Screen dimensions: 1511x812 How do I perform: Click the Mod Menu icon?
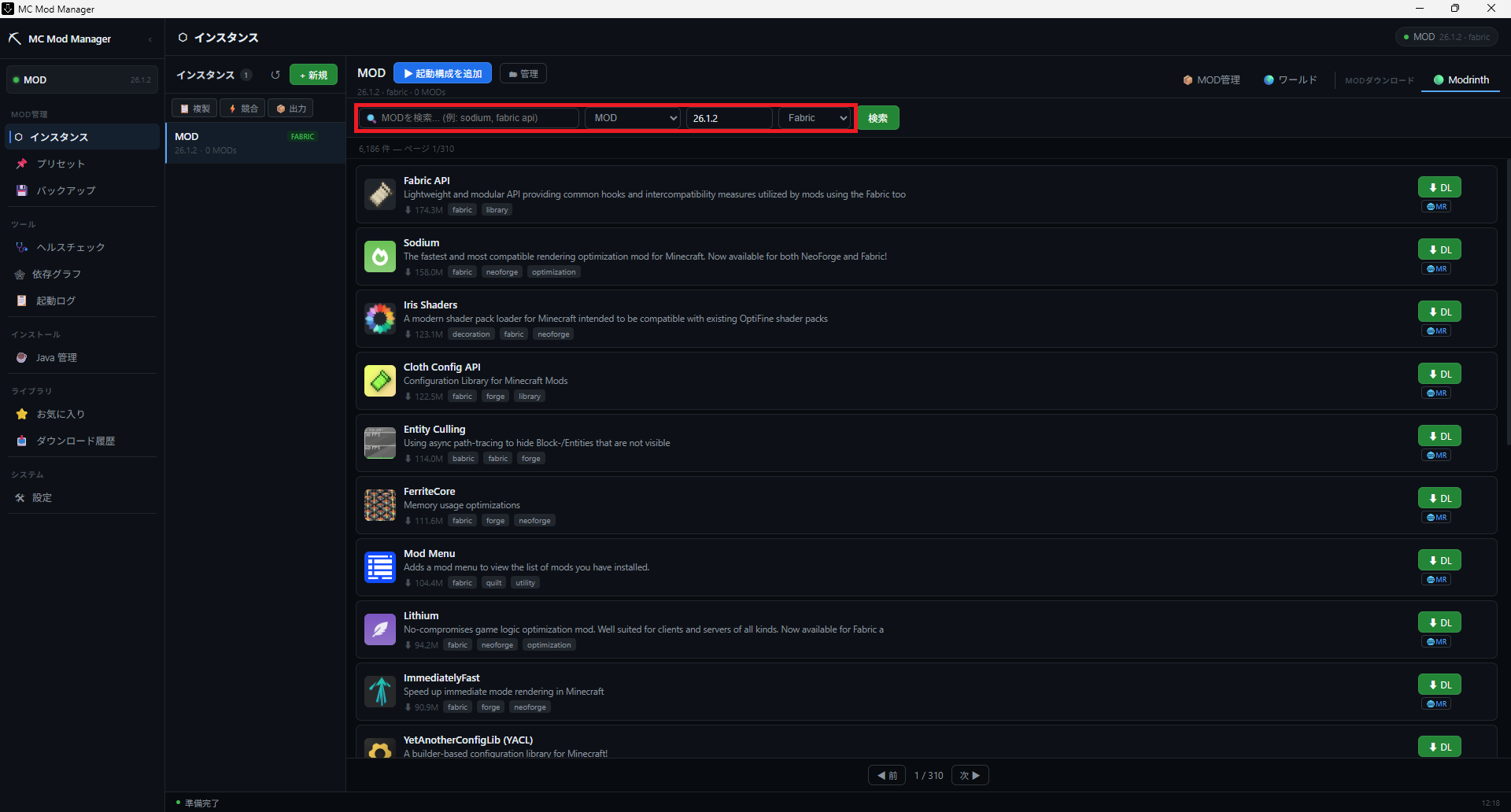380,567
